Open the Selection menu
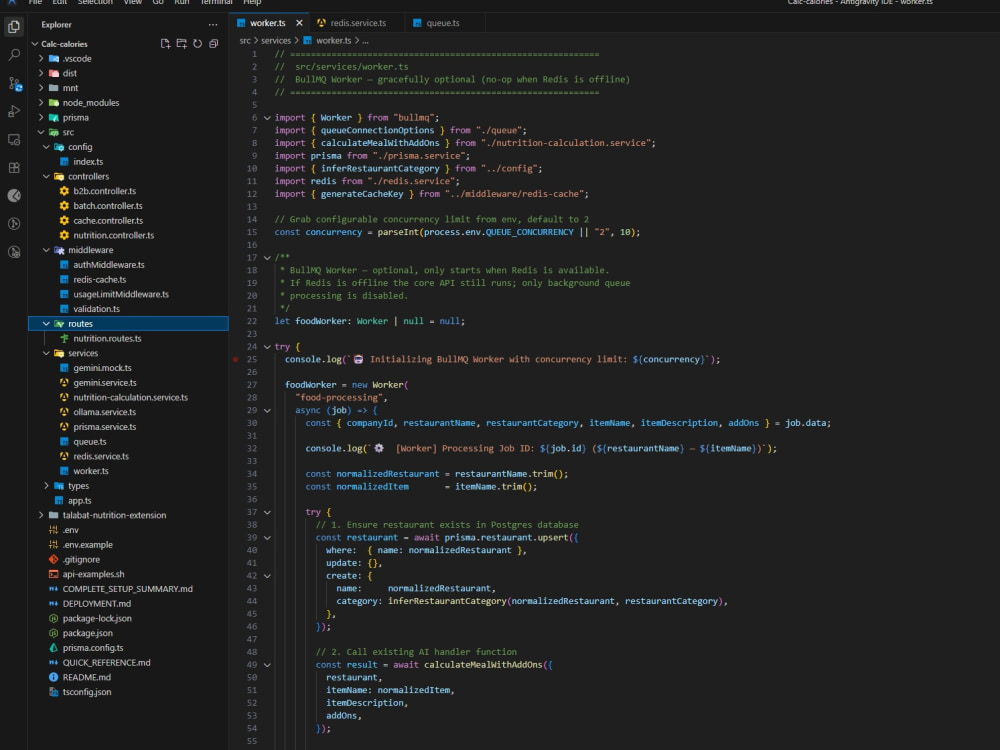 95,3
